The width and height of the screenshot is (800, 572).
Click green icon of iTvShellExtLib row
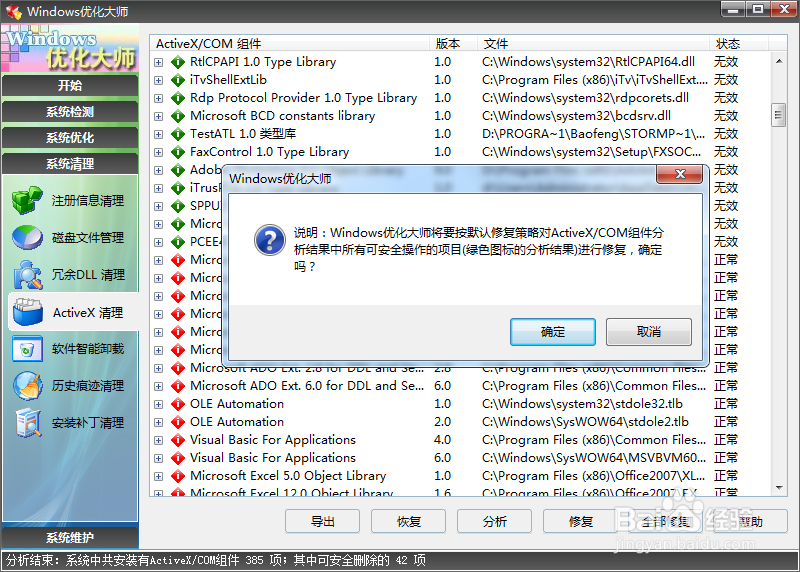(x=178, y=80)
